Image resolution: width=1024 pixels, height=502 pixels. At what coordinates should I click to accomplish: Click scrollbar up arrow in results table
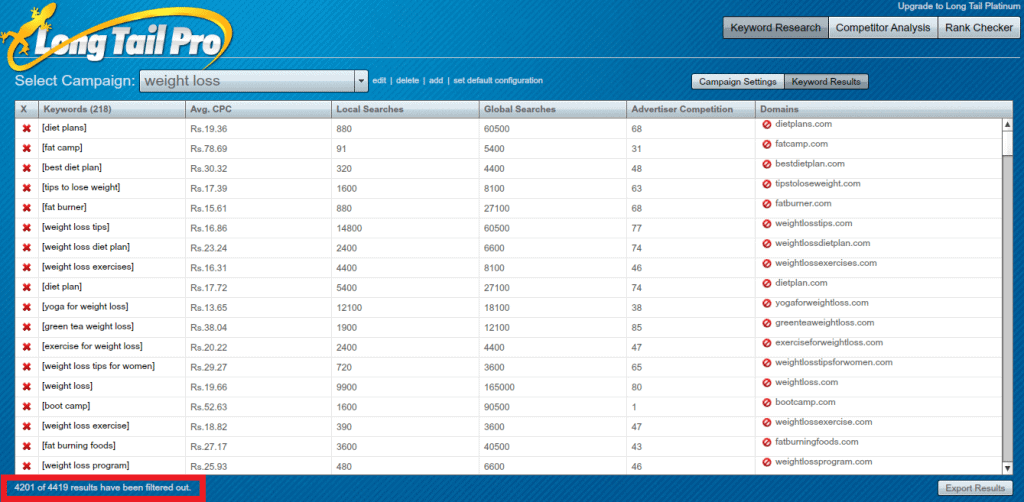click(1007, 125)
